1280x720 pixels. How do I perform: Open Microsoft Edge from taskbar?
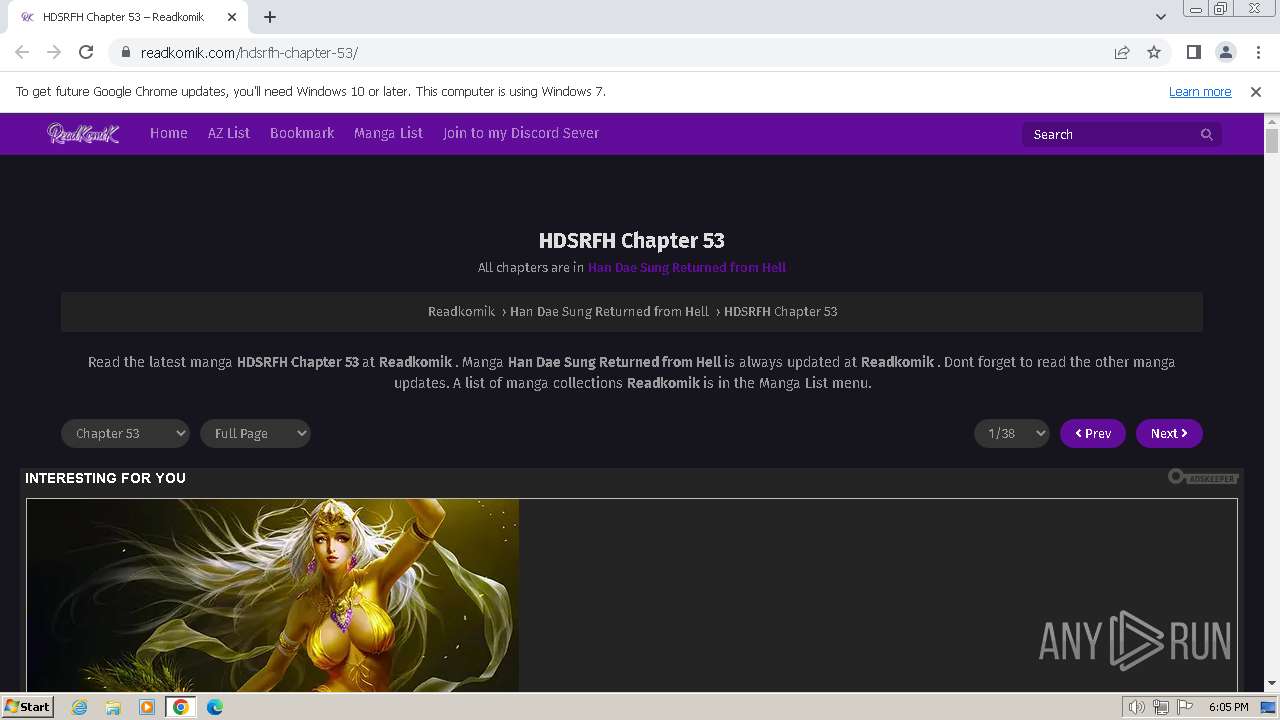[x=215, y=707]
